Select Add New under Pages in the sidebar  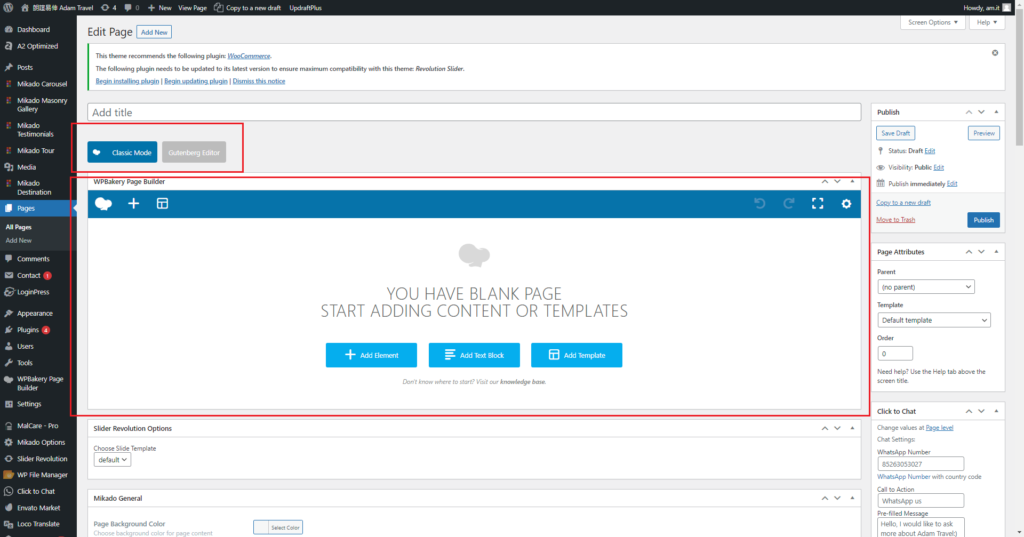[x=18, y=240]
